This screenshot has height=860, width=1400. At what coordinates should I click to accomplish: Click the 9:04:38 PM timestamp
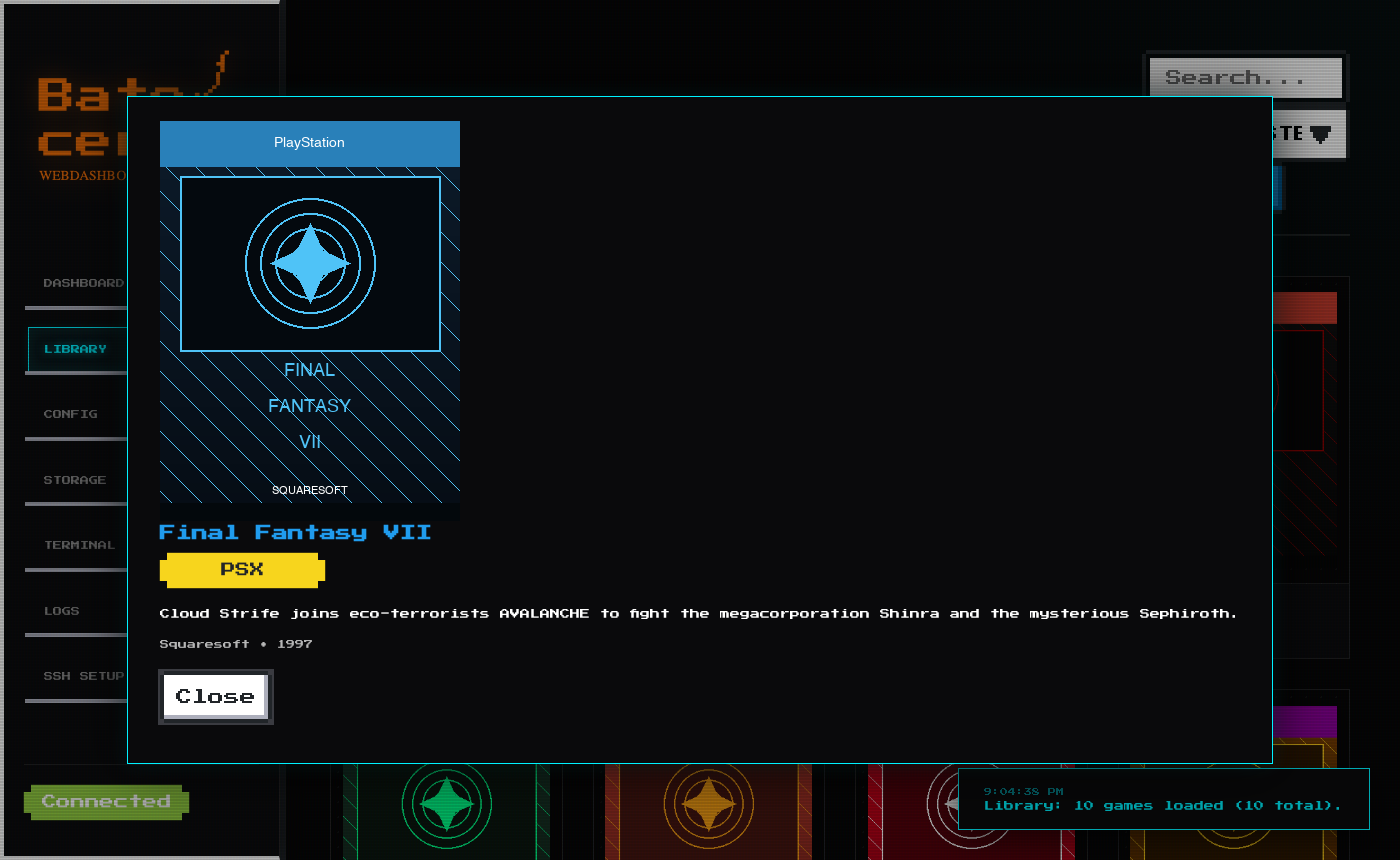coord(1023,791)
